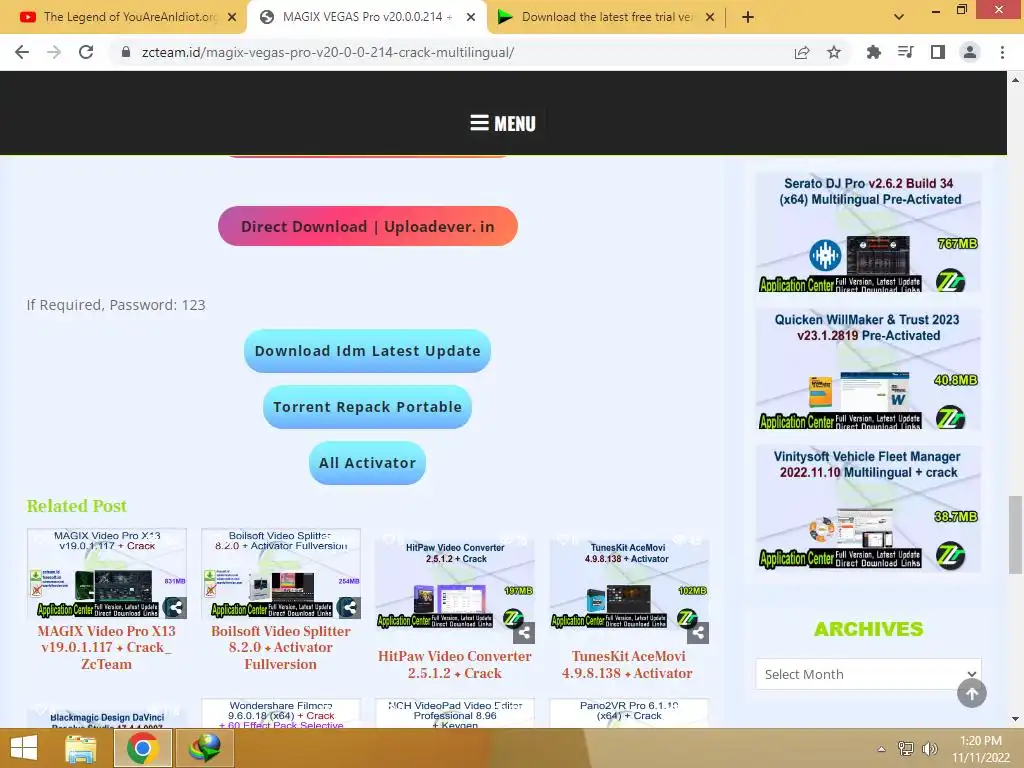Open a new browser tab
1024x768 pixels.
click(748, 17)
